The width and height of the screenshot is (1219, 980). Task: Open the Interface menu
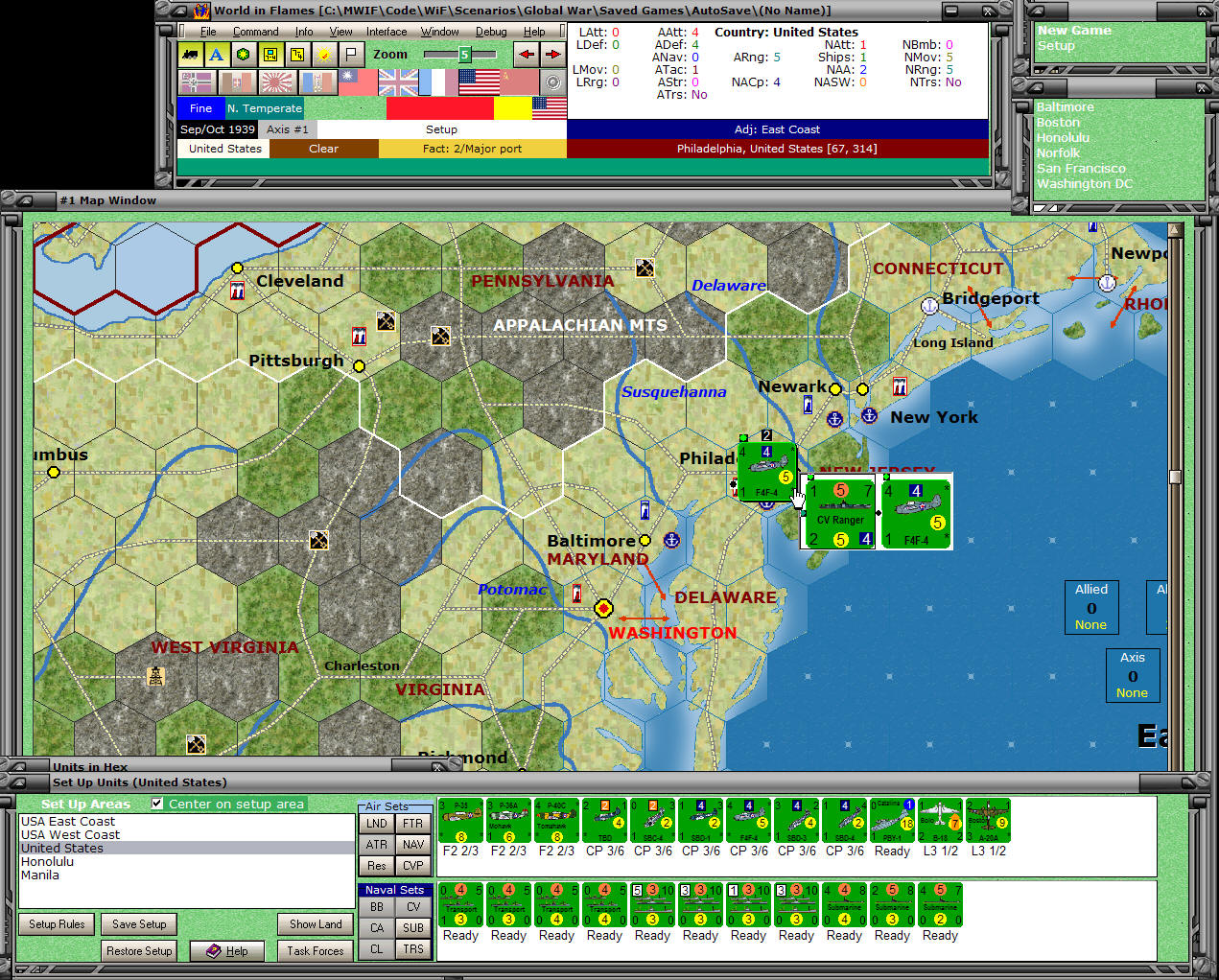coord(387,32)
